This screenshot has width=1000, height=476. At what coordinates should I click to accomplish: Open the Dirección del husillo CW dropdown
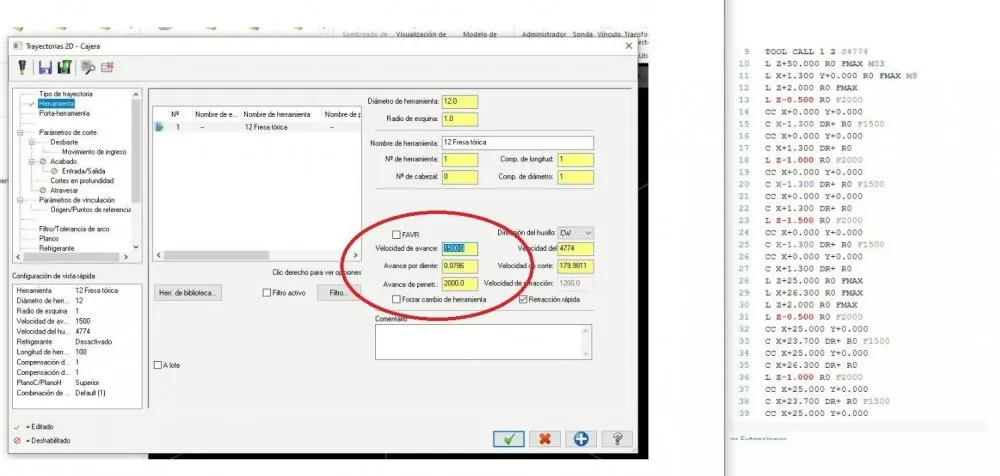tap(576, 234)
